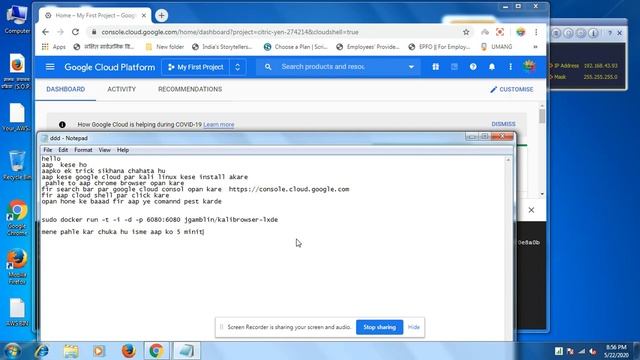Viewport: 640px width, 360px height.
Task: Open the New folder bookmark
Action: 164,47
